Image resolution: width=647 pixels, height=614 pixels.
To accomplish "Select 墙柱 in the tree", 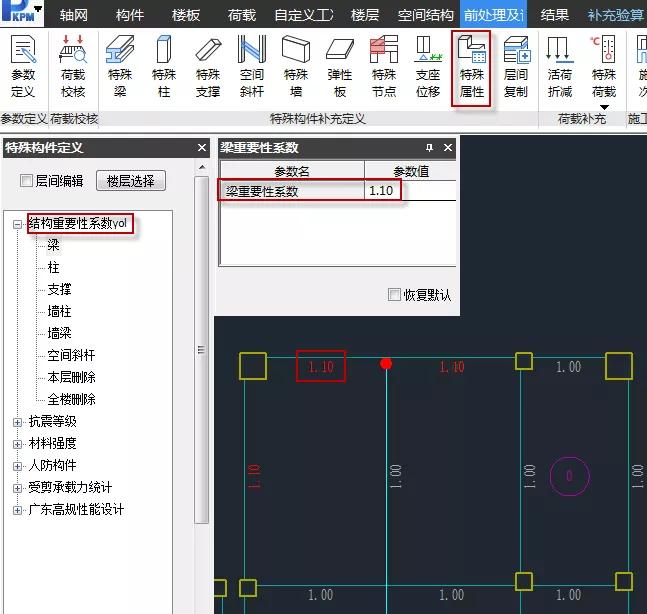I will click(x=59, y=311).
